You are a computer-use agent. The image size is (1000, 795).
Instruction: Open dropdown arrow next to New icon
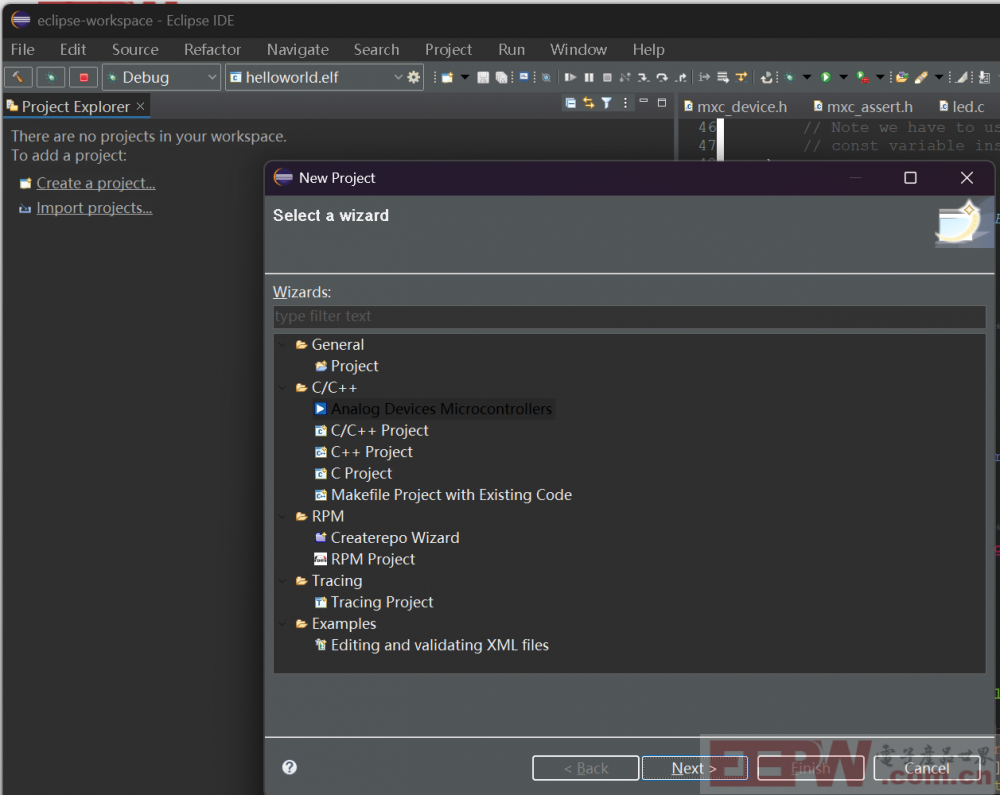(465, 77)
